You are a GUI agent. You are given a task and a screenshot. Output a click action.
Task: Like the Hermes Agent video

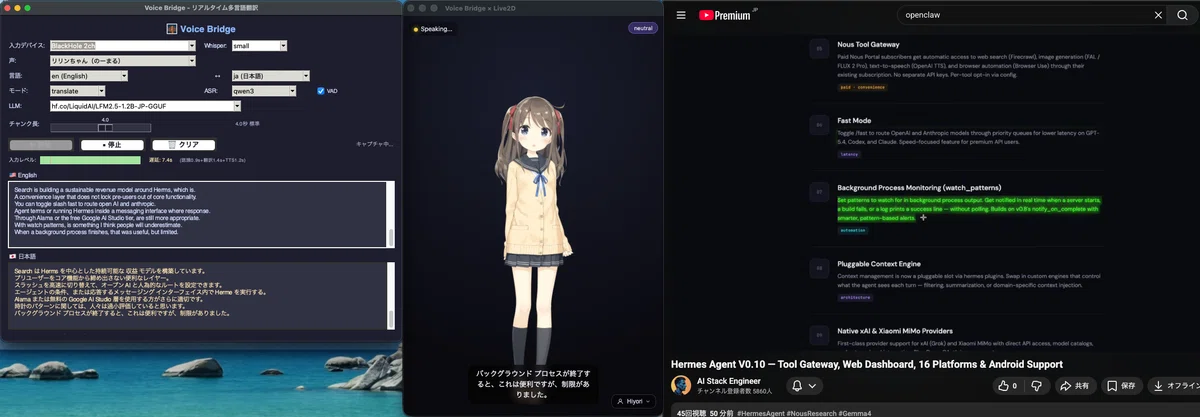[x=1007, y=385]
